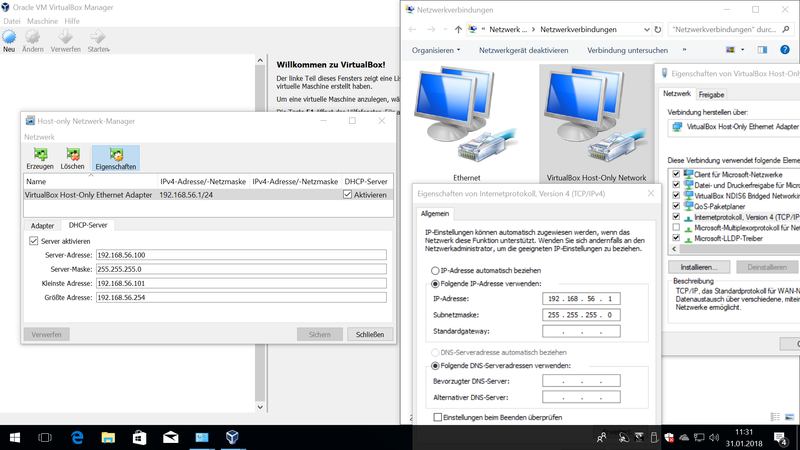
Task: Open Windows Start menu
Action: point(15,438)
